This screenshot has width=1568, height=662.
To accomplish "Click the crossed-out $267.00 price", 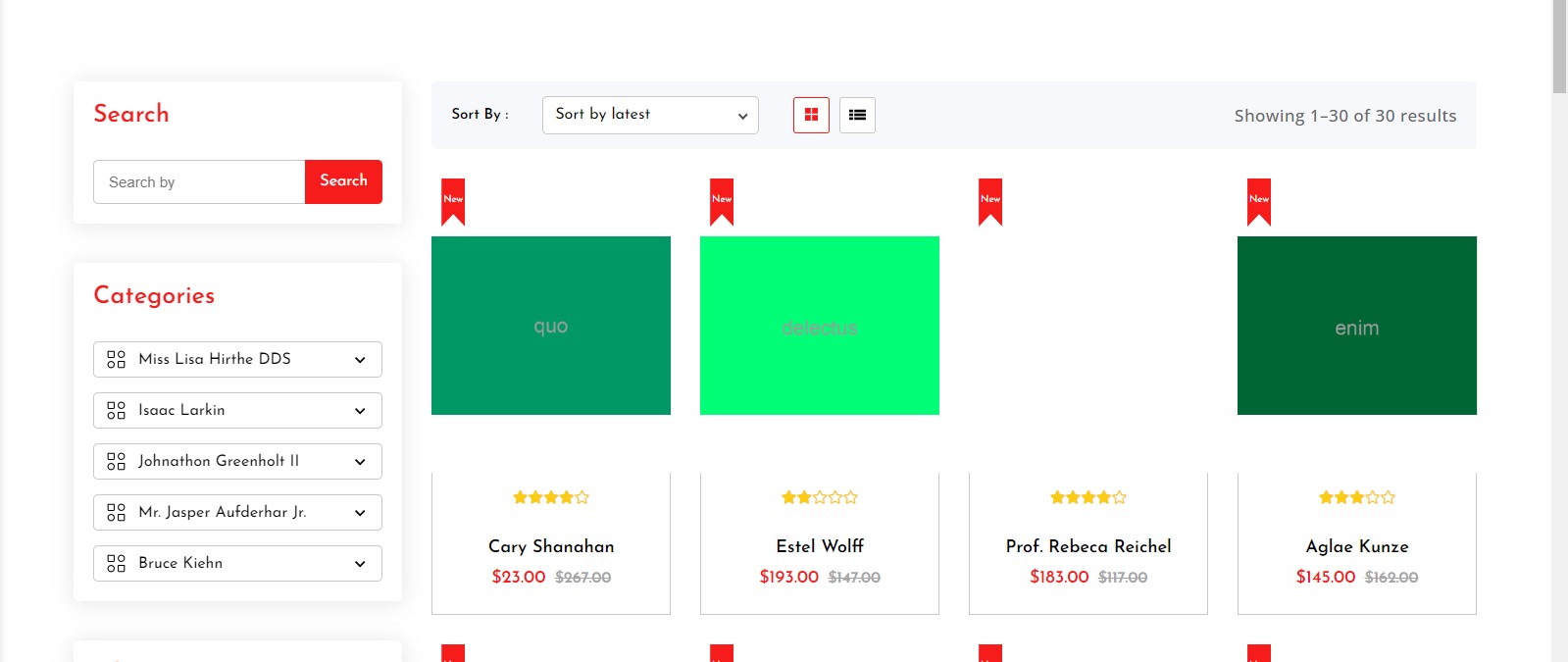I will tap(583, 578).
